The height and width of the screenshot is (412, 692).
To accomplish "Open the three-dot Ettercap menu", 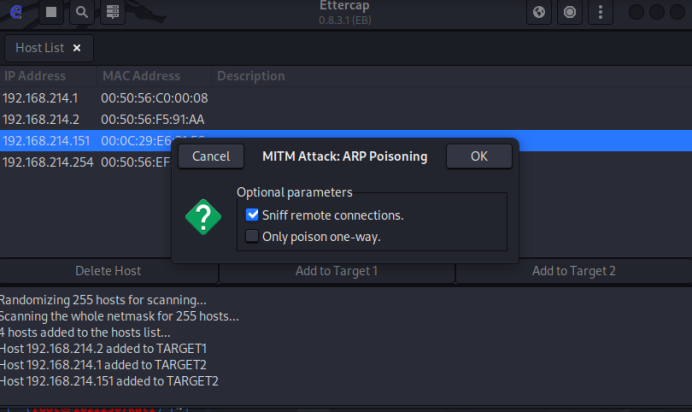I will coord(600,12).
